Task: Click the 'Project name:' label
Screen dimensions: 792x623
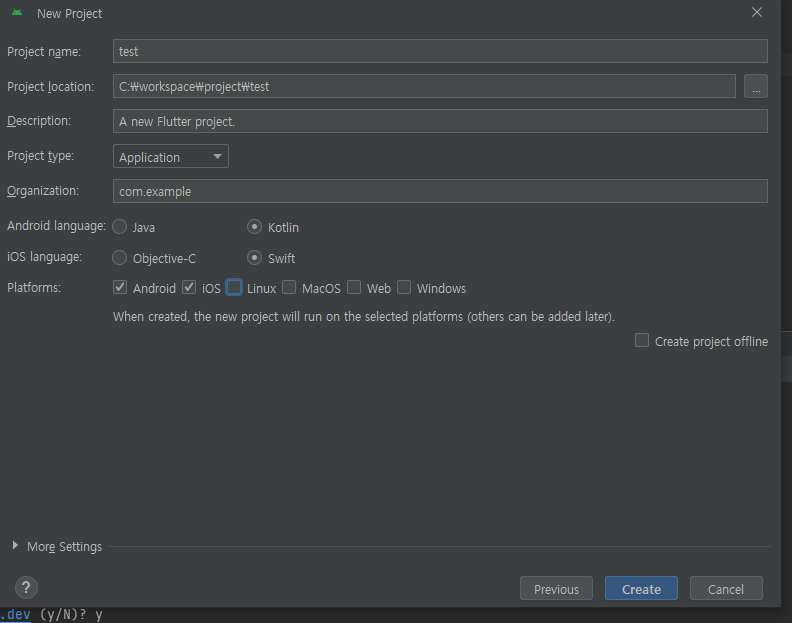Action: [x=44, y=52]
